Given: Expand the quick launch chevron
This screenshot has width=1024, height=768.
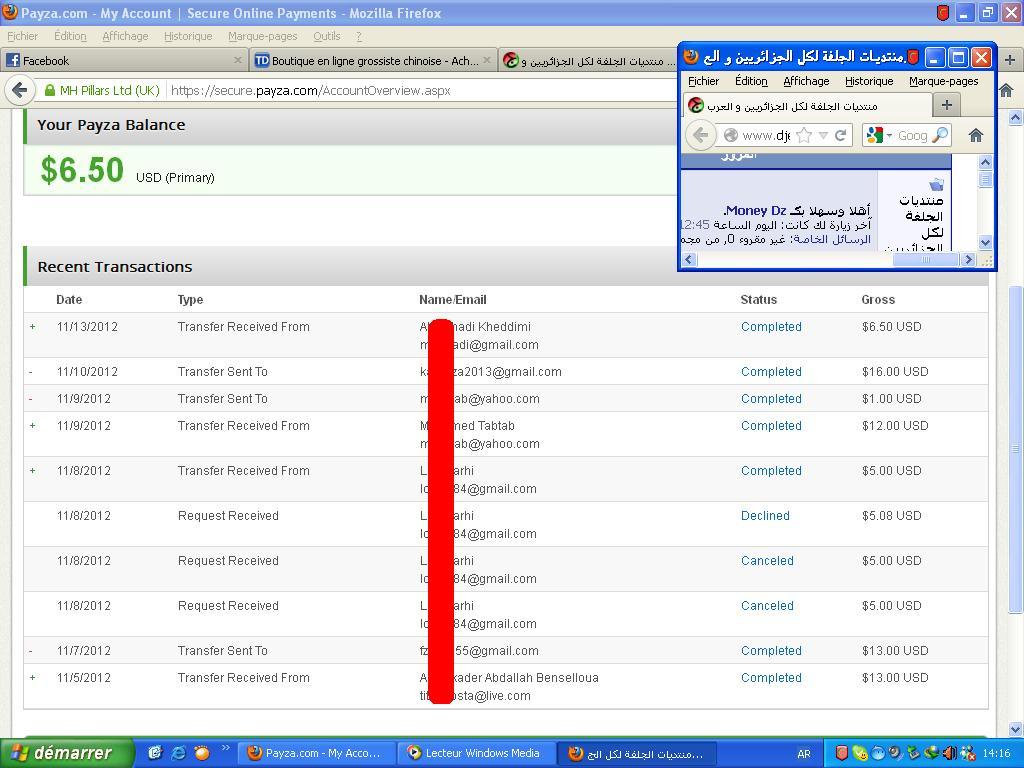Looking at the screenshot, I should coord(225,748).
